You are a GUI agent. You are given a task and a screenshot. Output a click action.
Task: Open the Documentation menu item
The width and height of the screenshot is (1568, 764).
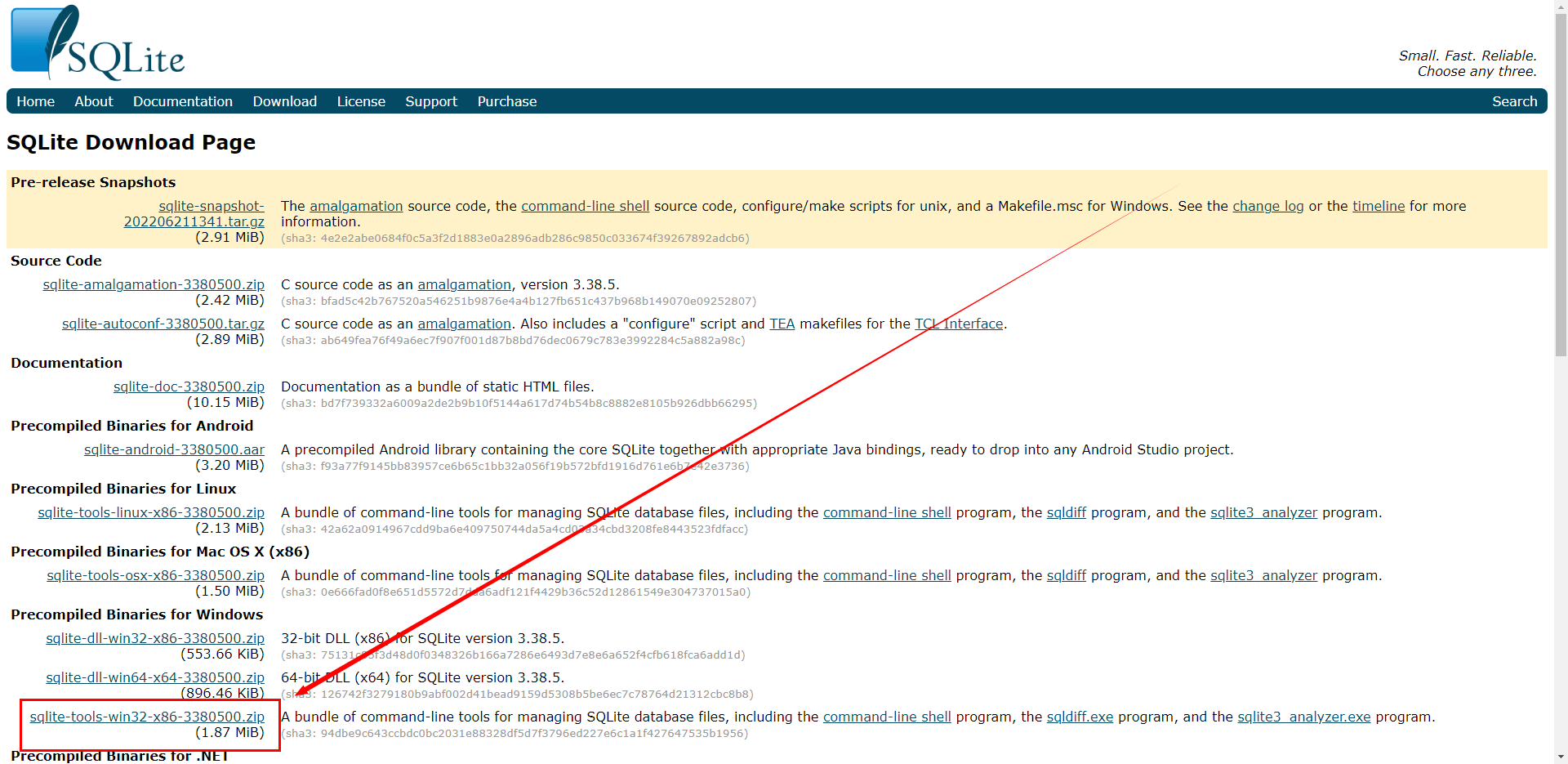(183, 101)
